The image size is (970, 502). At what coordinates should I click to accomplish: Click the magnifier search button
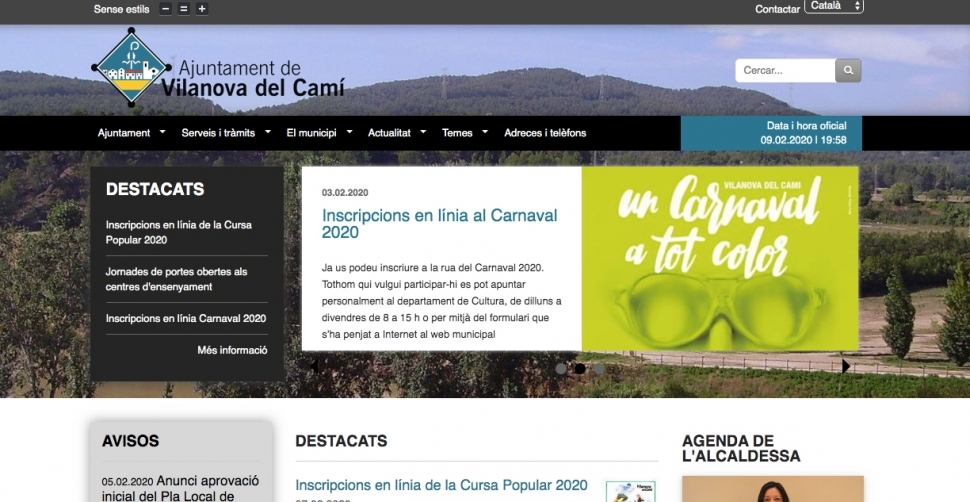click(848, 71)
